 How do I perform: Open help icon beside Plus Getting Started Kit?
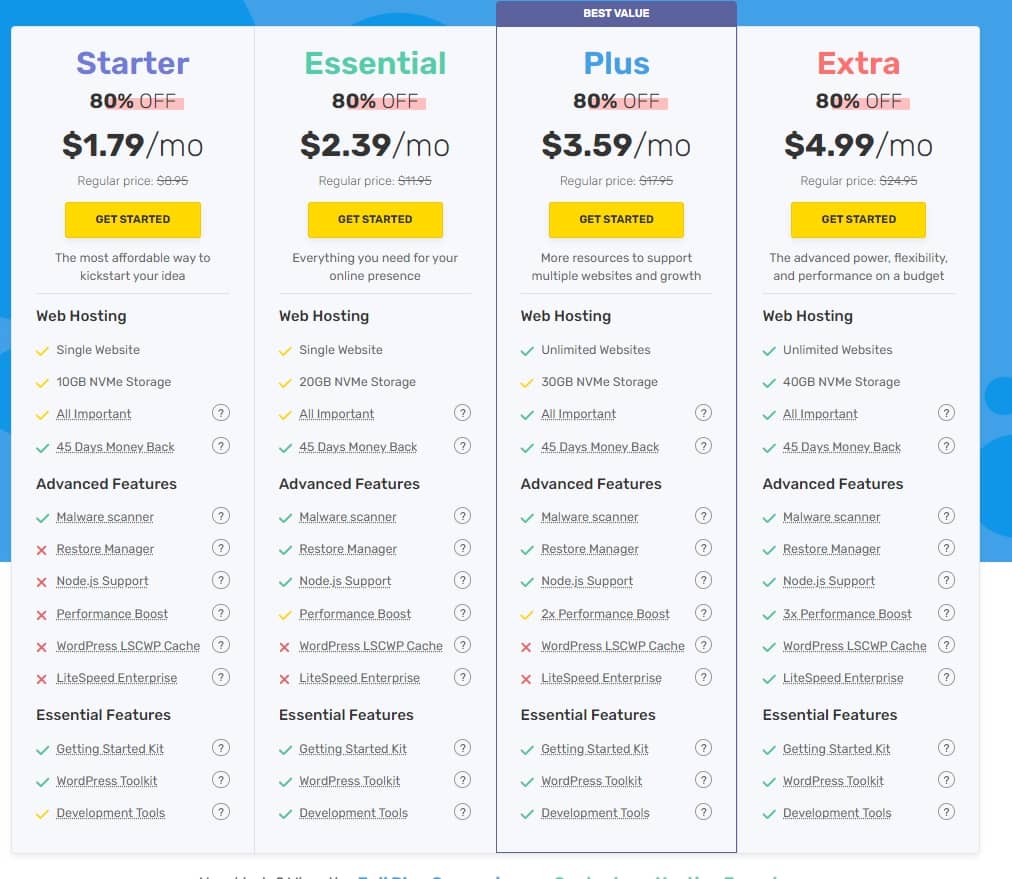(x=704, y=748)
